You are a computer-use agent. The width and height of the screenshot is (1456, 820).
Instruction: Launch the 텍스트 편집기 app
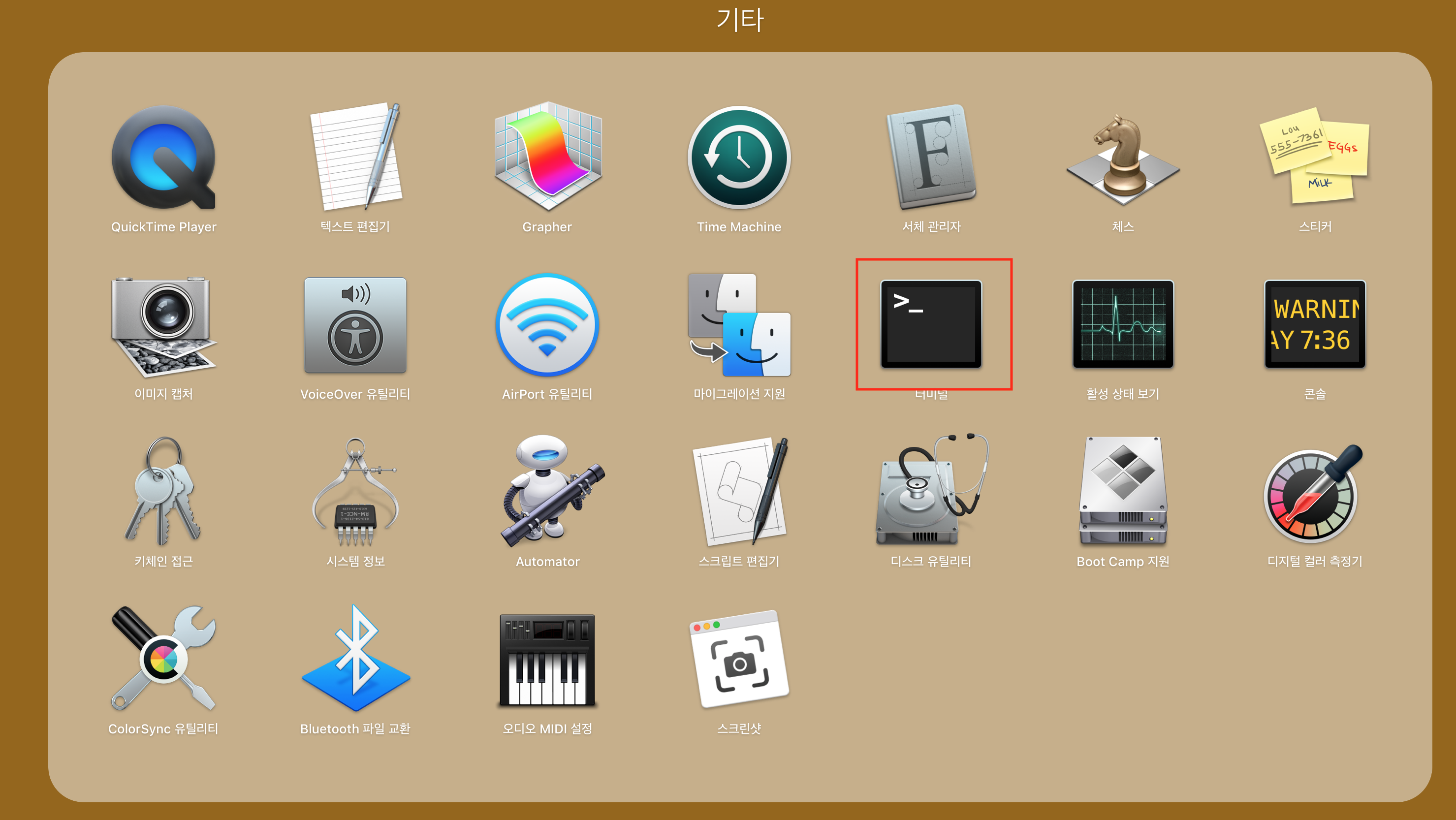[355, 157]
